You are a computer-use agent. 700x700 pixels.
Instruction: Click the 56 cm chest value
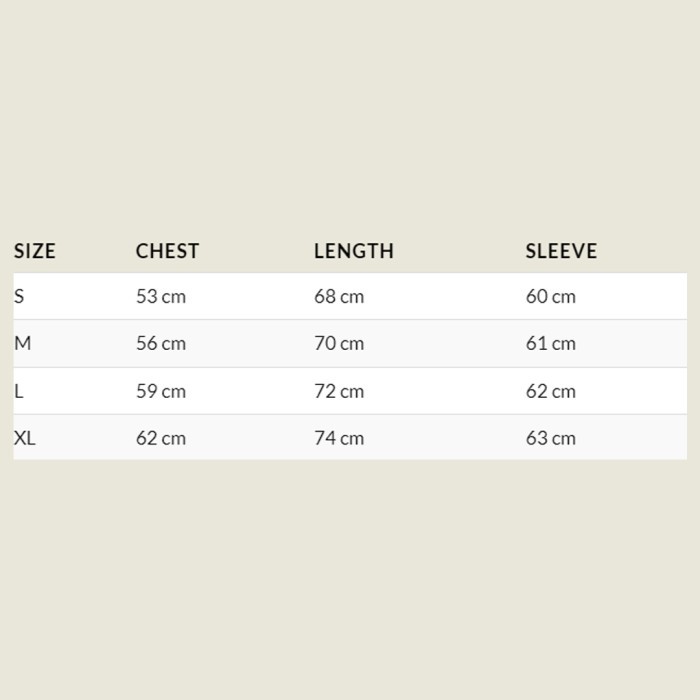tap(161, 343)
